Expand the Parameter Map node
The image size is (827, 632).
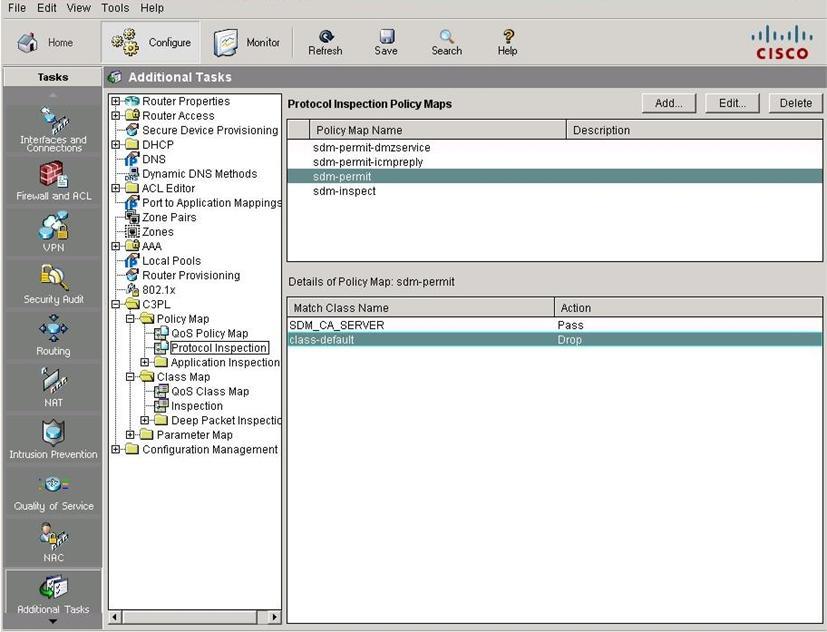tap(130, 435)
